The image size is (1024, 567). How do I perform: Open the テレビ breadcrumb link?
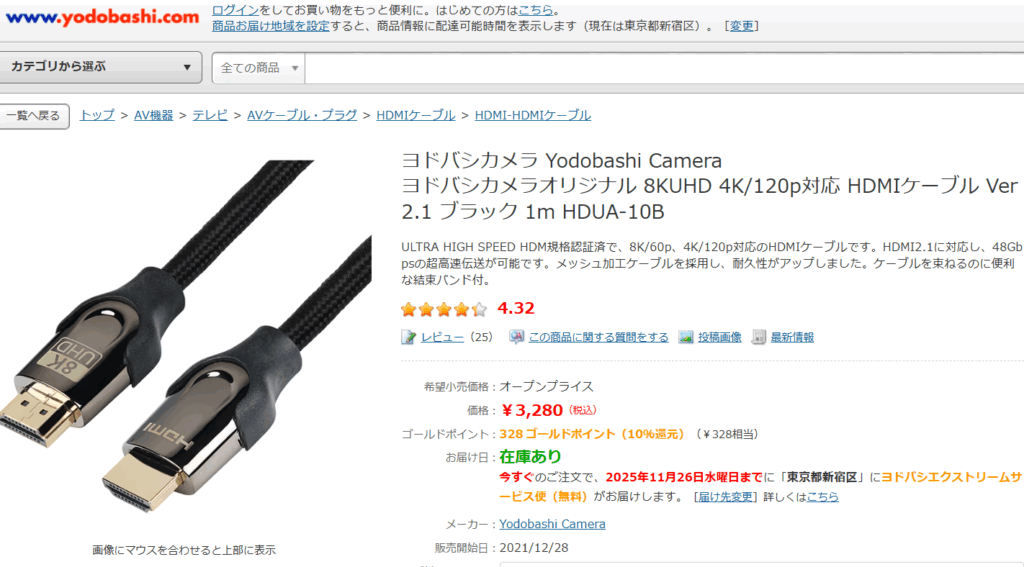click(210, 115)
